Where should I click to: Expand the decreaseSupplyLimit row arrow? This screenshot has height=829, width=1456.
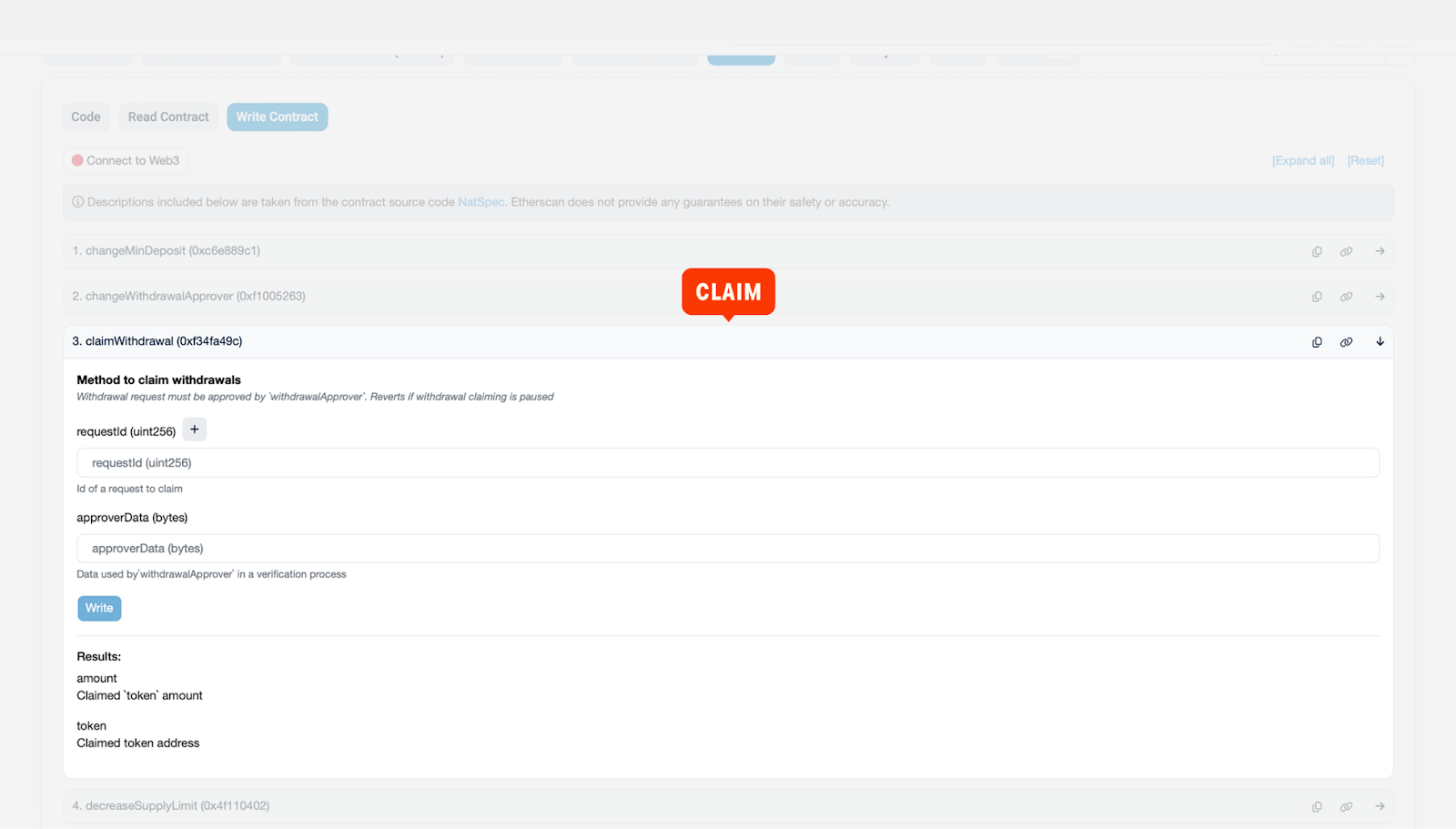pos(1380,806)
